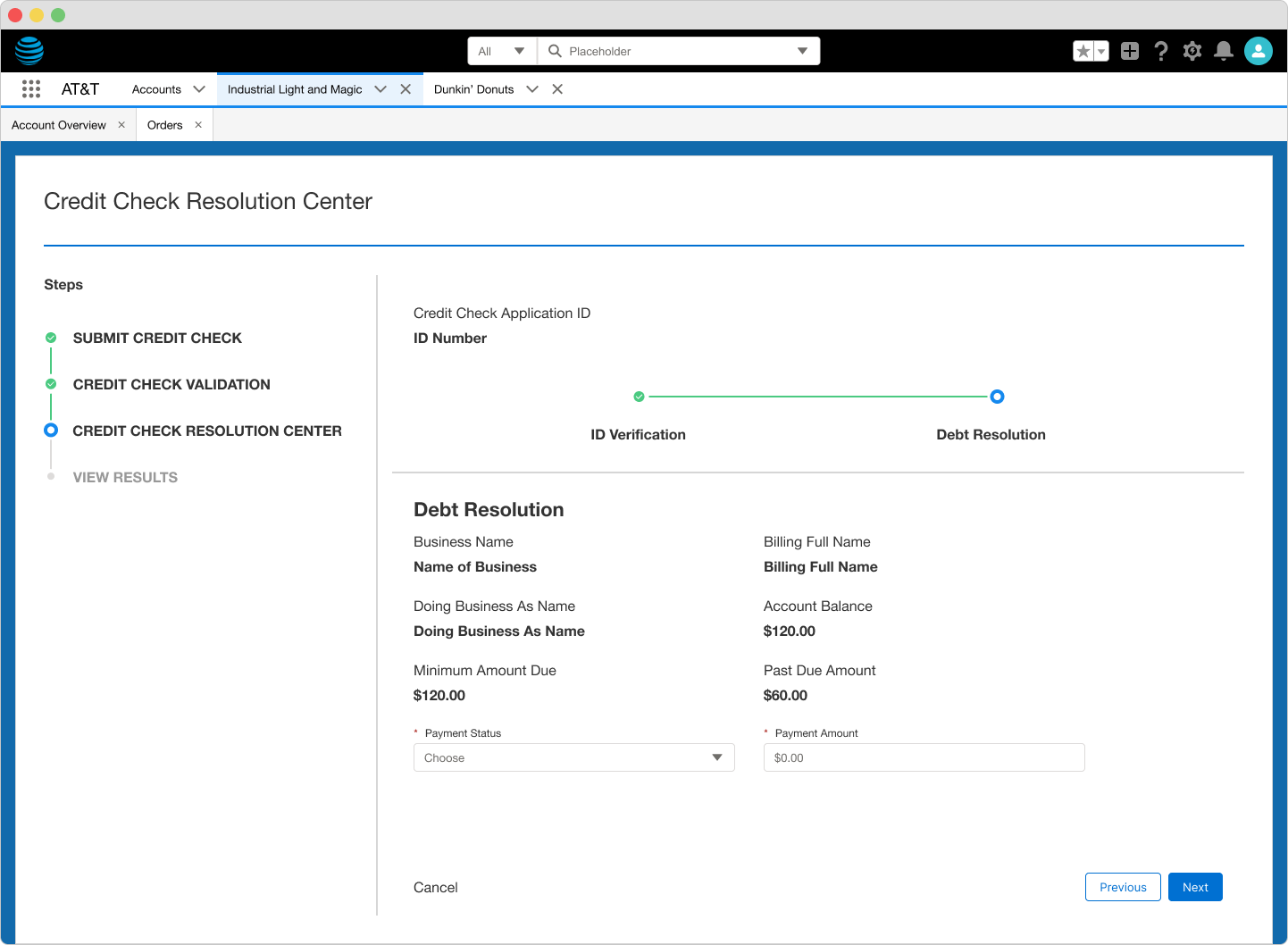Click the ID Number value
The image size is (1288, 945).
[x=450, y=338]
